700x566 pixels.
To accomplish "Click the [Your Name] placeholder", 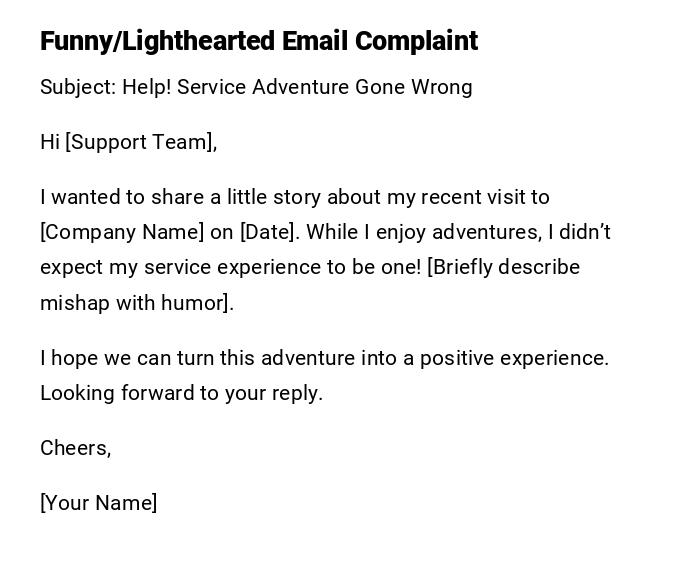I will (x=98, y=503).
